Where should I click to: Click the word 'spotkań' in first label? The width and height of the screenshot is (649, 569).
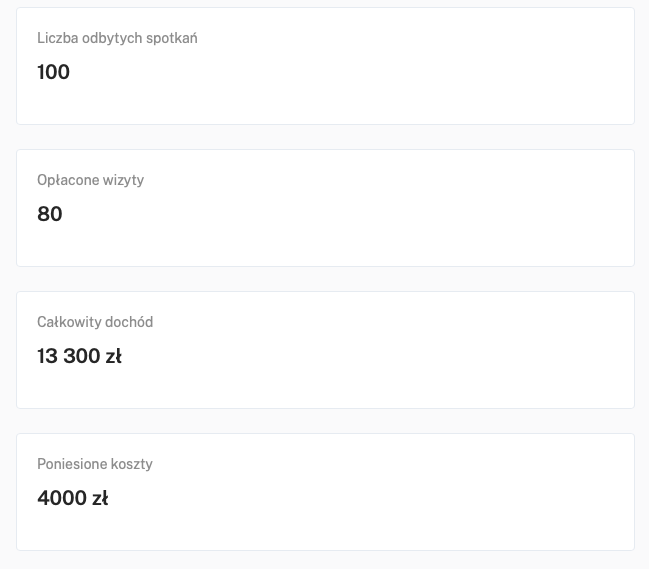(x=172, y=38)
